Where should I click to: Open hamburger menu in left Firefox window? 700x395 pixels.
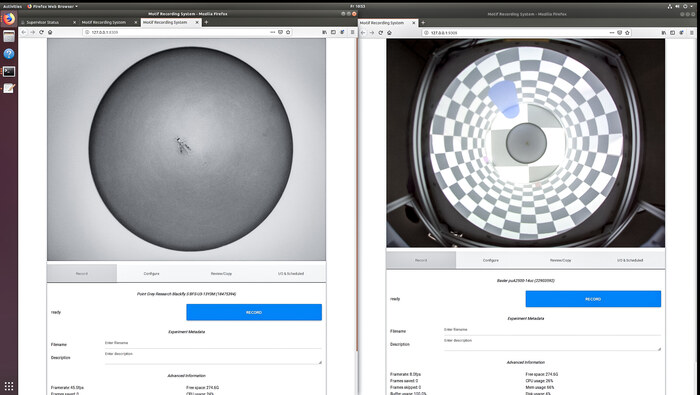coord(352,32)
